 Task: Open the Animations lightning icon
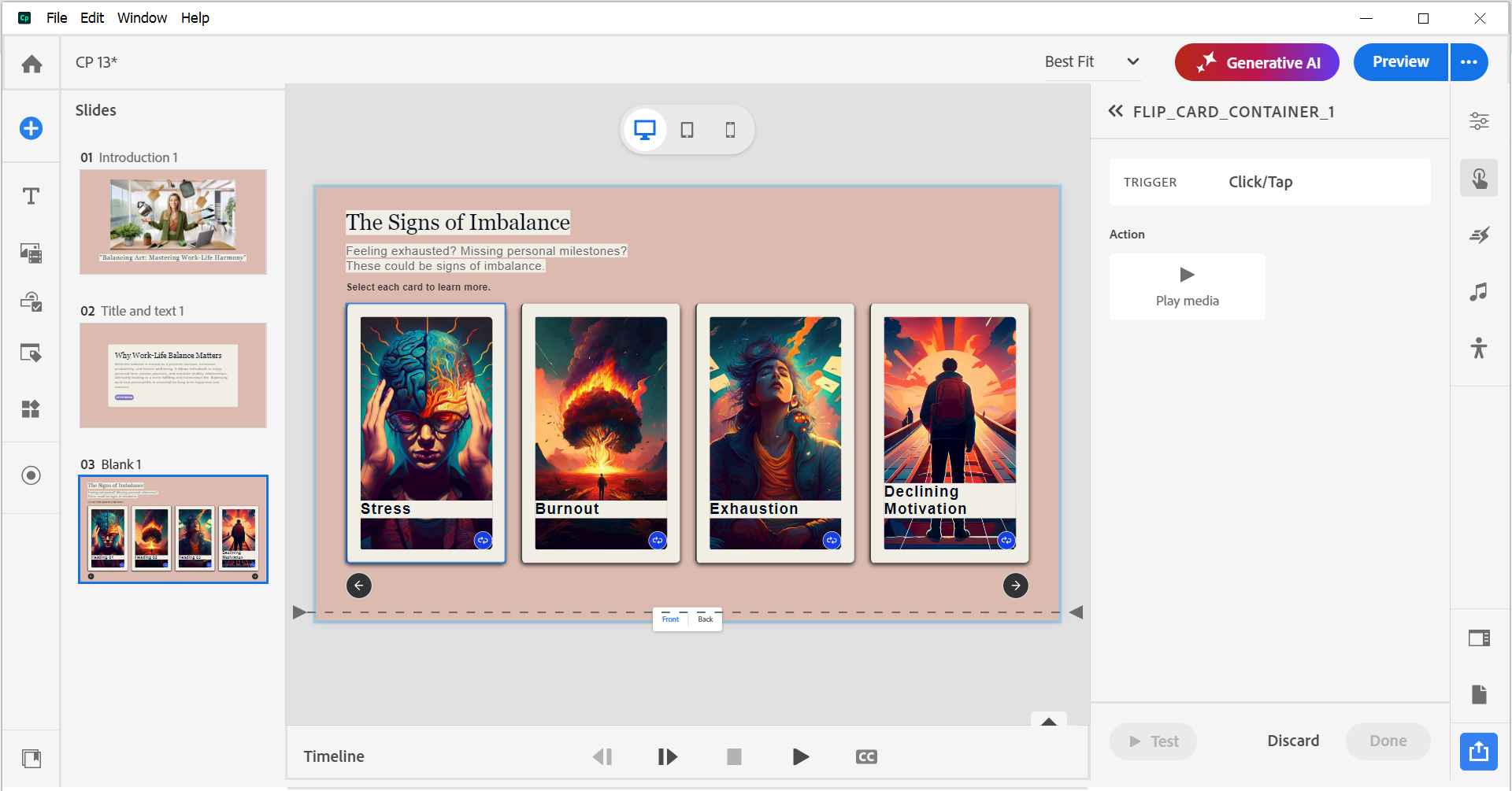(1479, 235)
